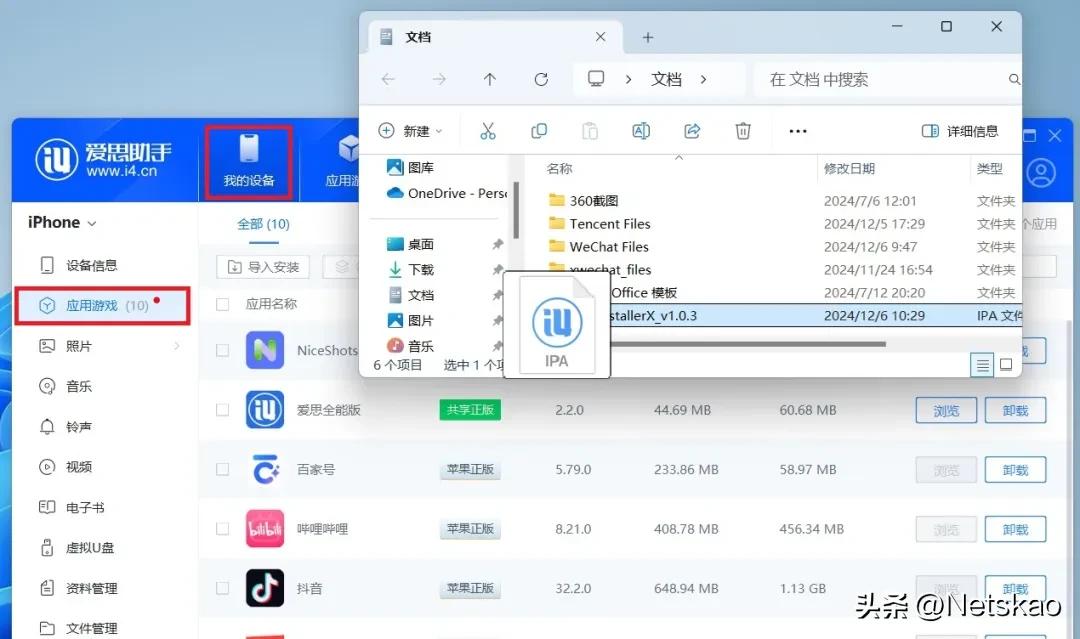Viewport: 1080px width, 639px height.
Task: Open 设备信息 in the sidebar
Action: 92,265
